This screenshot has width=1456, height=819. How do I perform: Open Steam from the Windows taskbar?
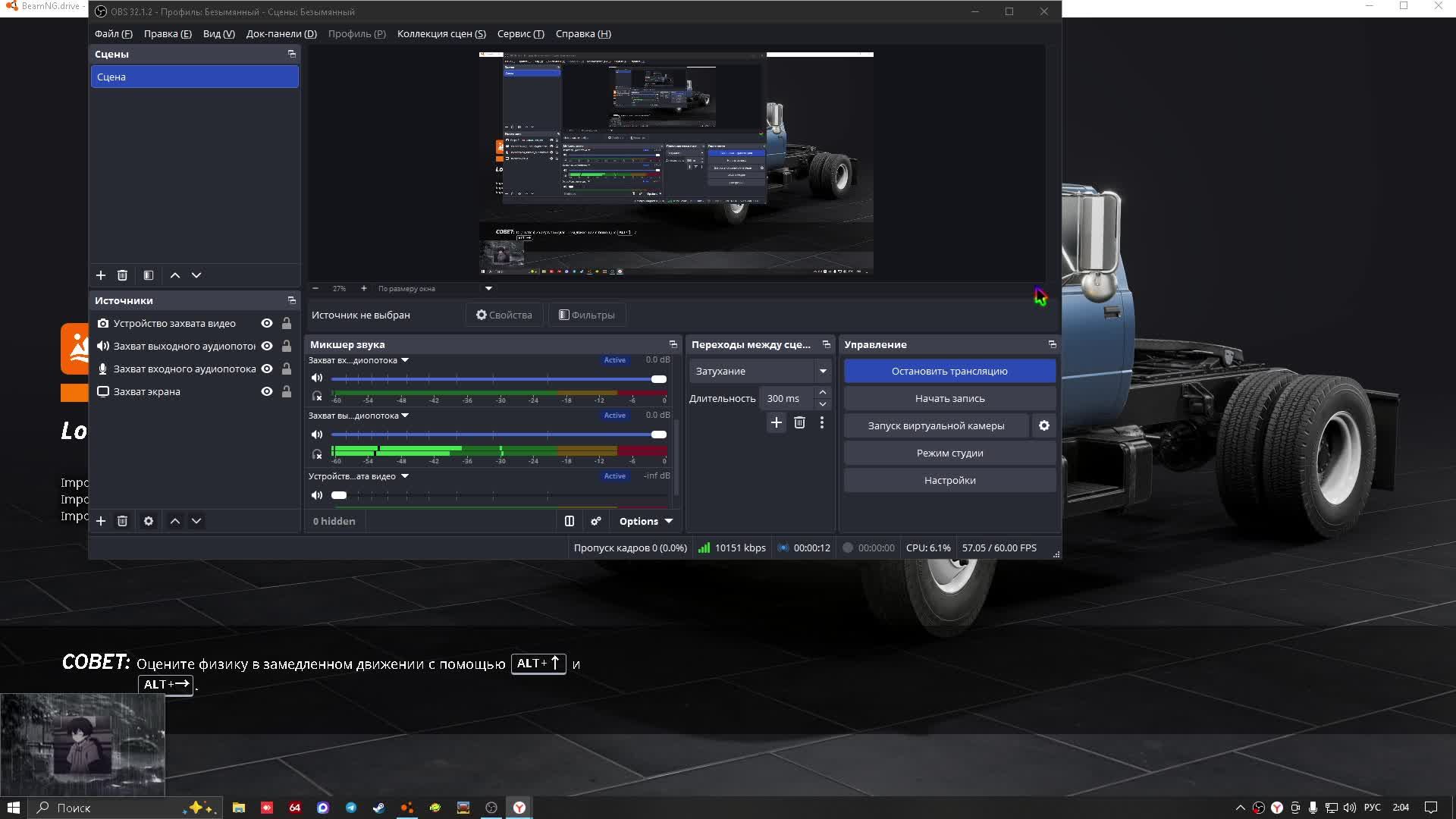(x=379, y=808)
